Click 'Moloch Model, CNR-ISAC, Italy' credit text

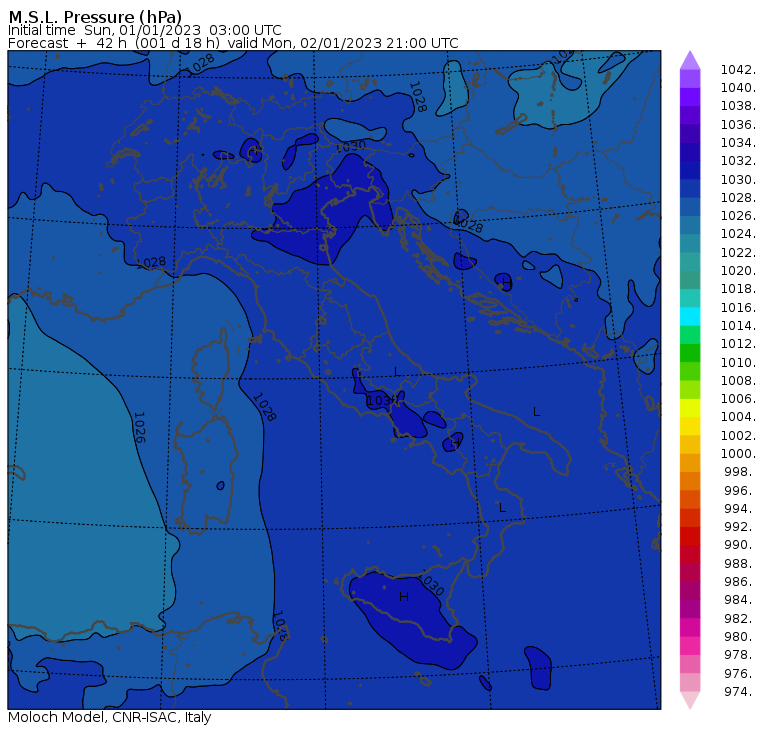(x=110, y=717)
